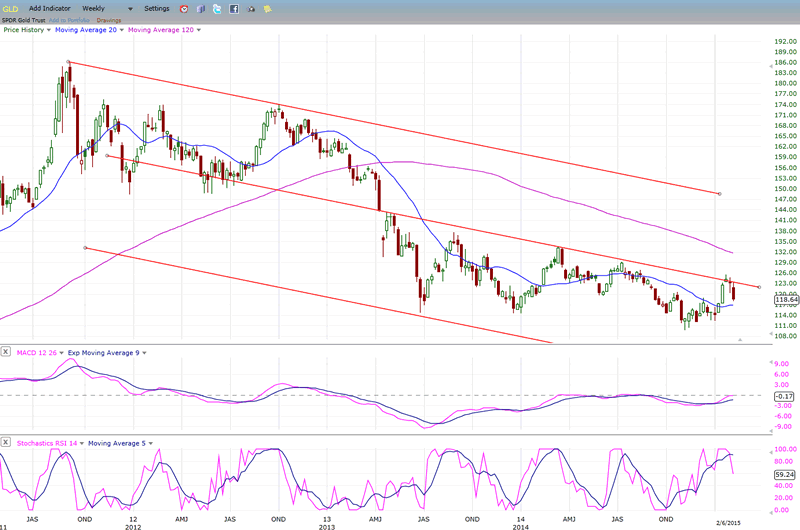Share chart via Facebook icon

coord(233,8)
